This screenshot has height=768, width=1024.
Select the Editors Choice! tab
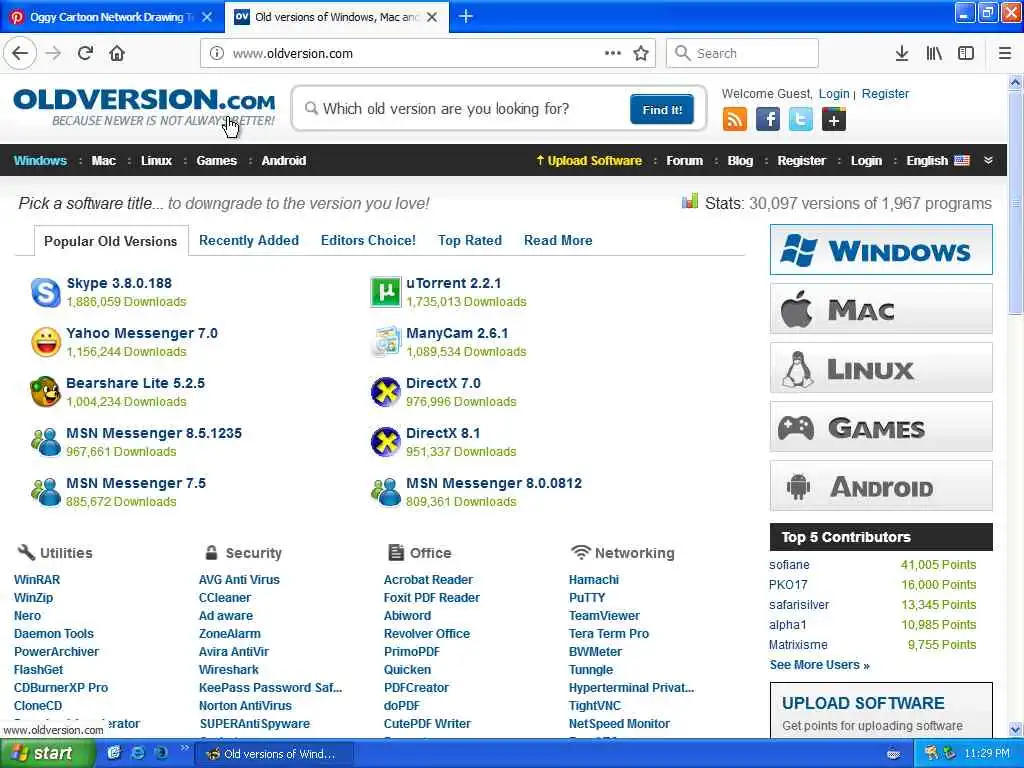click(x=368, y=240)
